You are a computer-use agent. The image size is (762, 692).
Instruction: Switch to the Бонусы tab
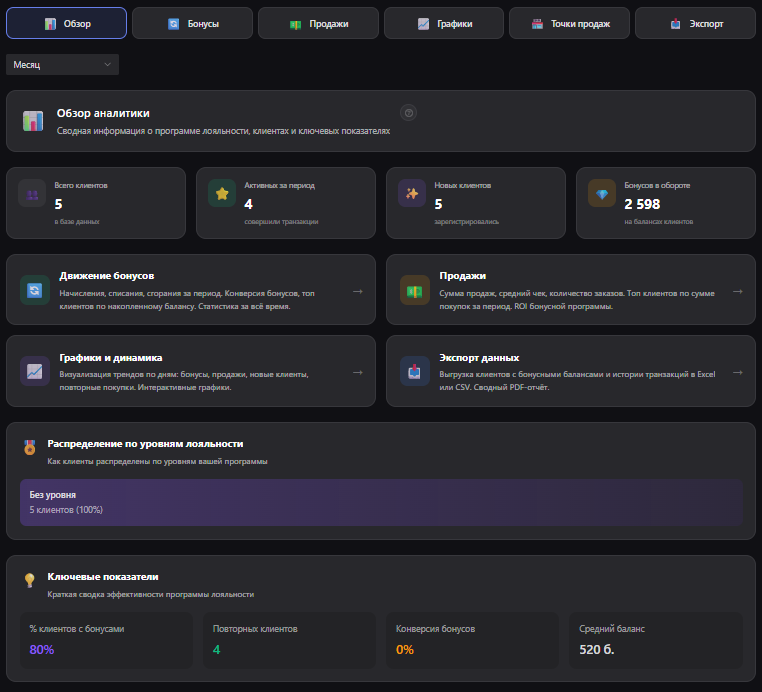click(192, 23)
